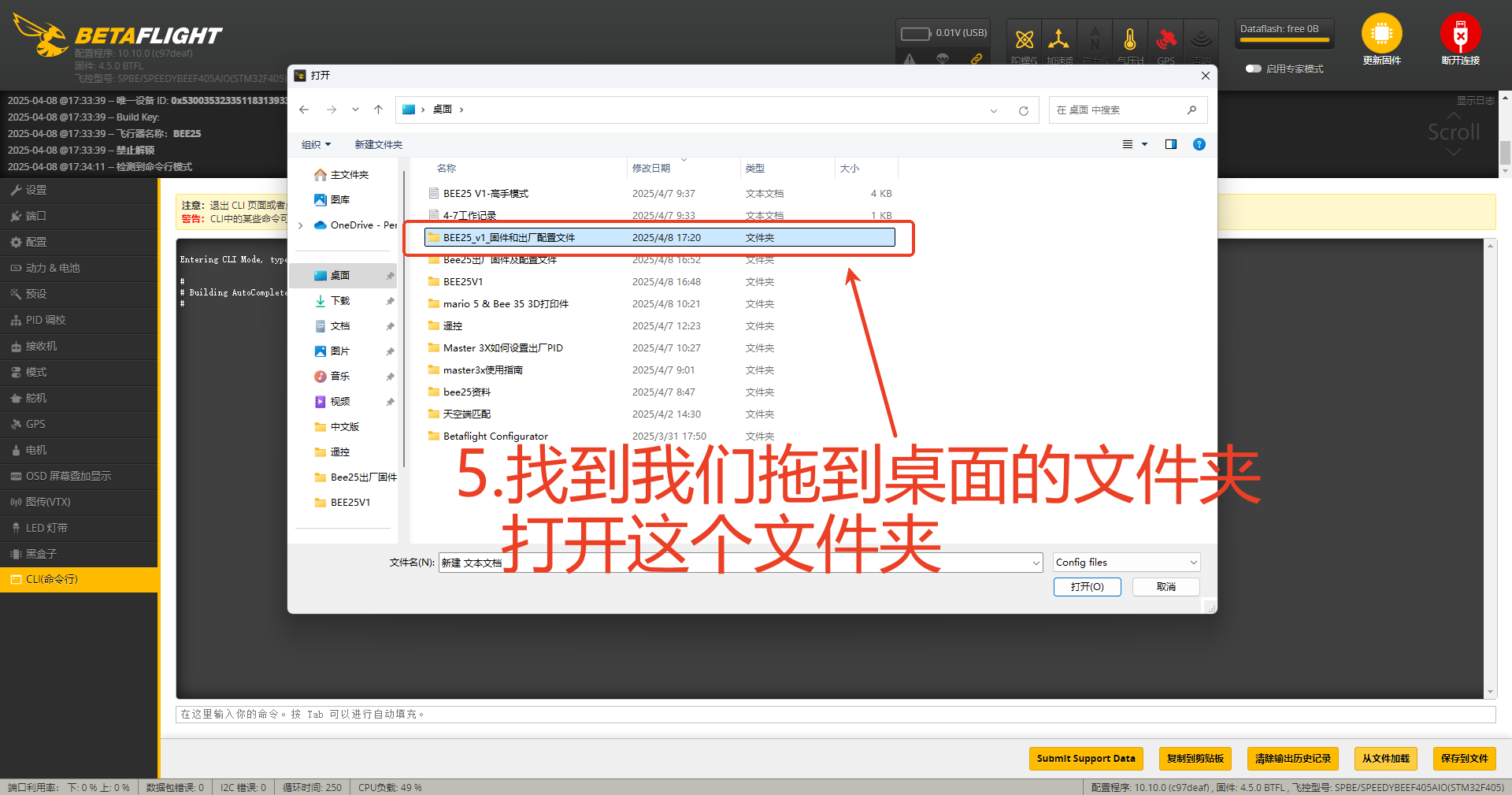The height and width of the screenshot is (795, 1512).
Task: Click the 取消 cancel button
Action: 1165,587
